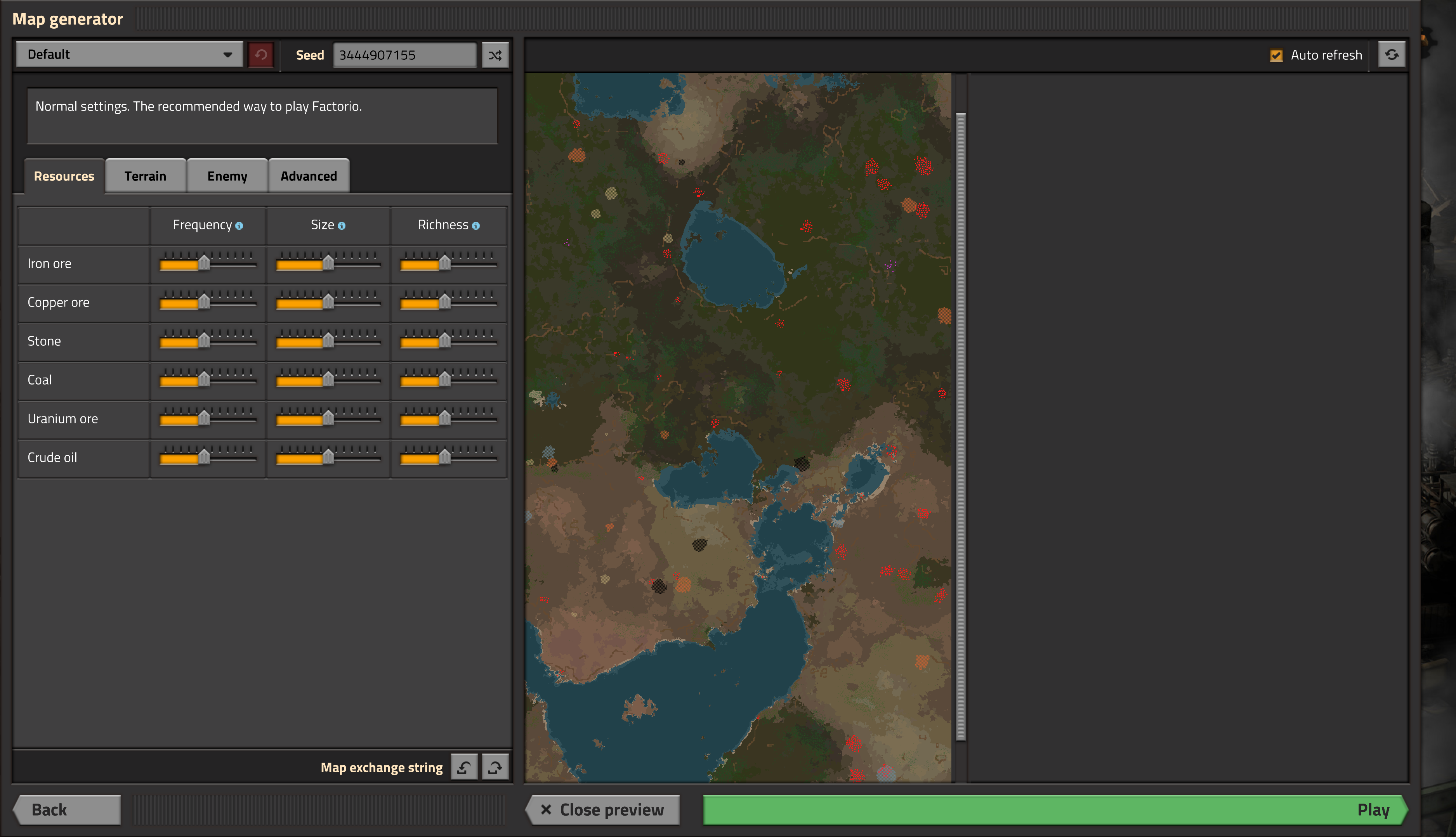Click the Frequency column info icon

point(239,226)
